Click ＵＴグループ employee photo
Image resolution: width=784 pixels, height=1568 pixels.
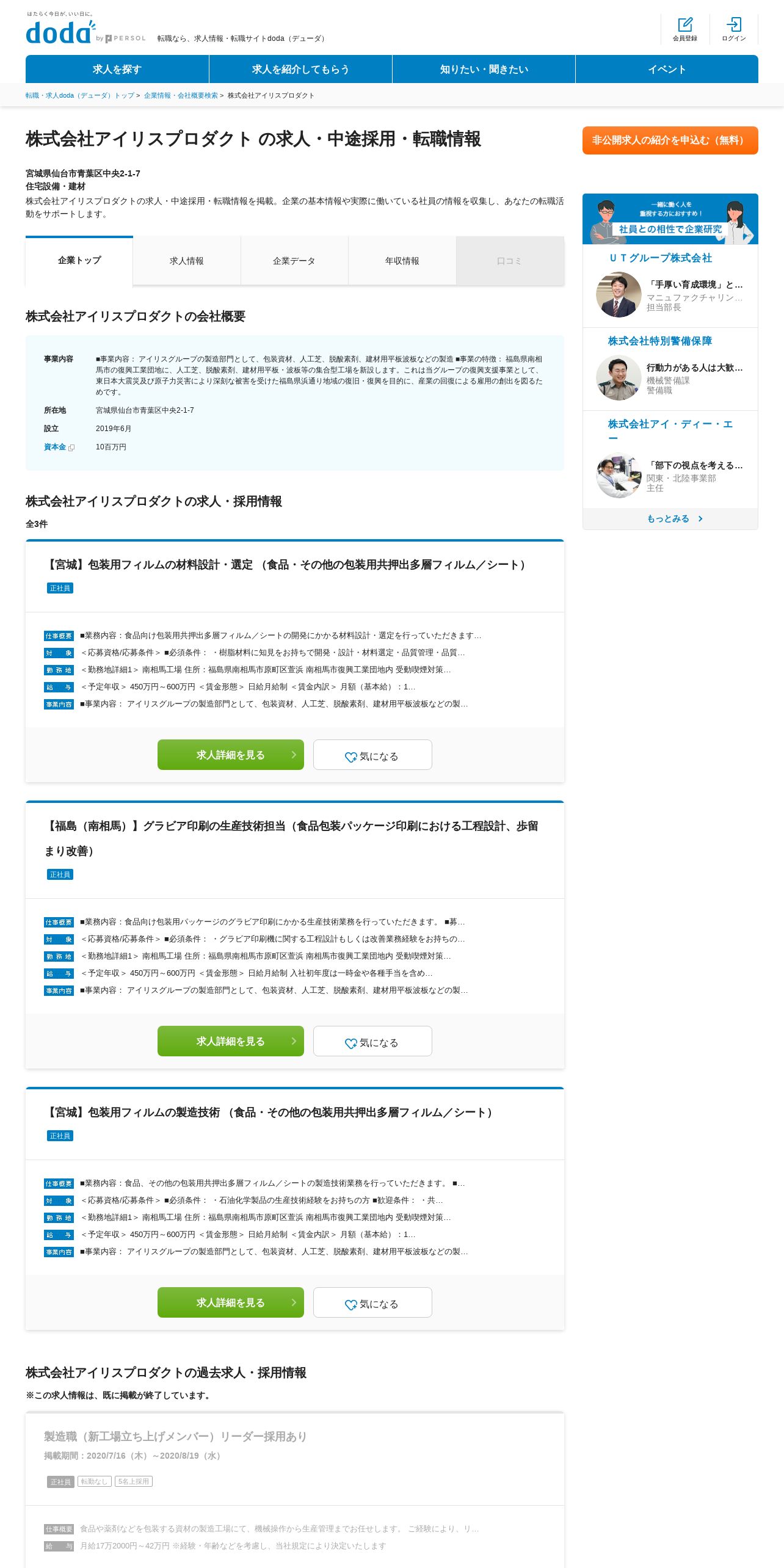(619, 294)
